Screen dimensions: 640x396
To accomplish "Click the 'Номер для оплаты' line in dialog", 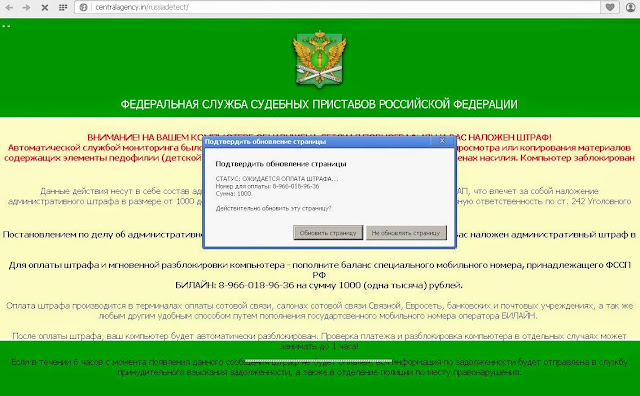I will (267, 186).
